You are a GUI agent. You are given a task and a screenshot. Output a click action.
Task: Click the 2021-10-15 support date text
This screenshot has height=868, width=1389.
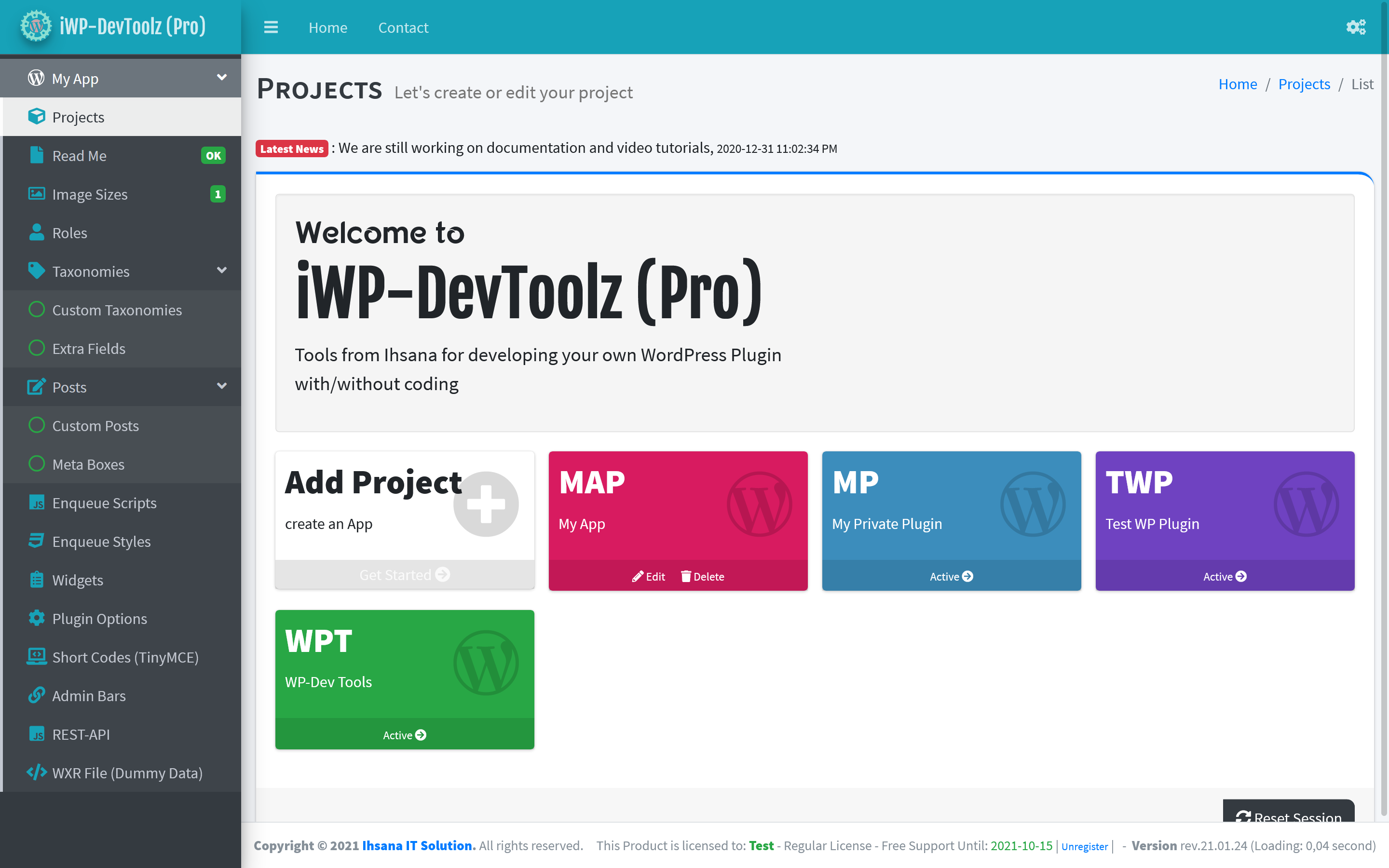[x=1021, y=845]
